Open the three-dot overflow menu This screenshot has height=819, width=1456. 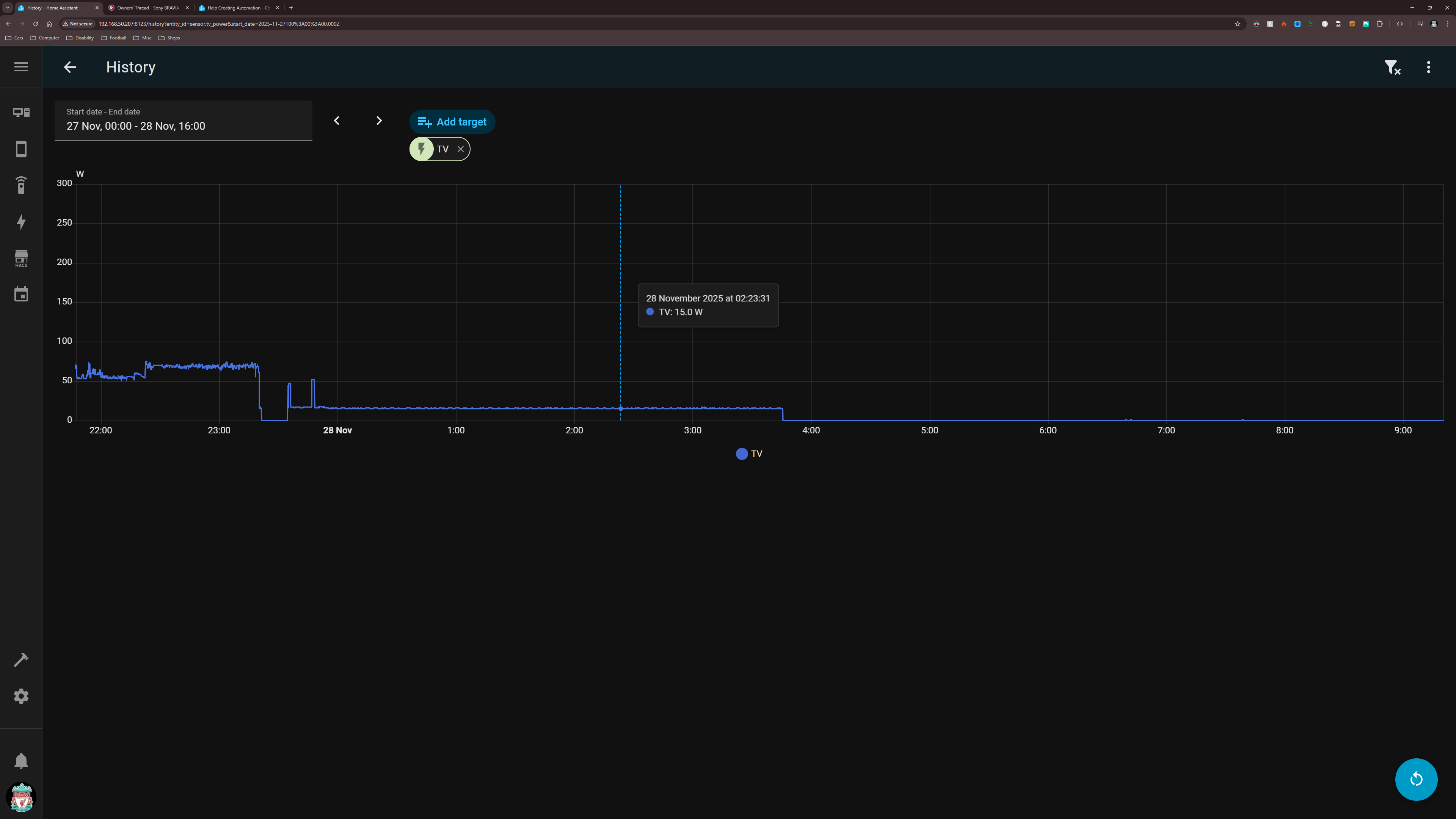point(1428,67)
